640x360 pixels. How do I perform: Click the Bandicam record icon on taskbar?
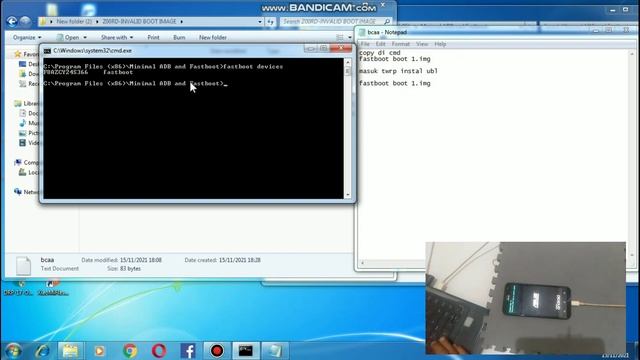tap(217, 351)
